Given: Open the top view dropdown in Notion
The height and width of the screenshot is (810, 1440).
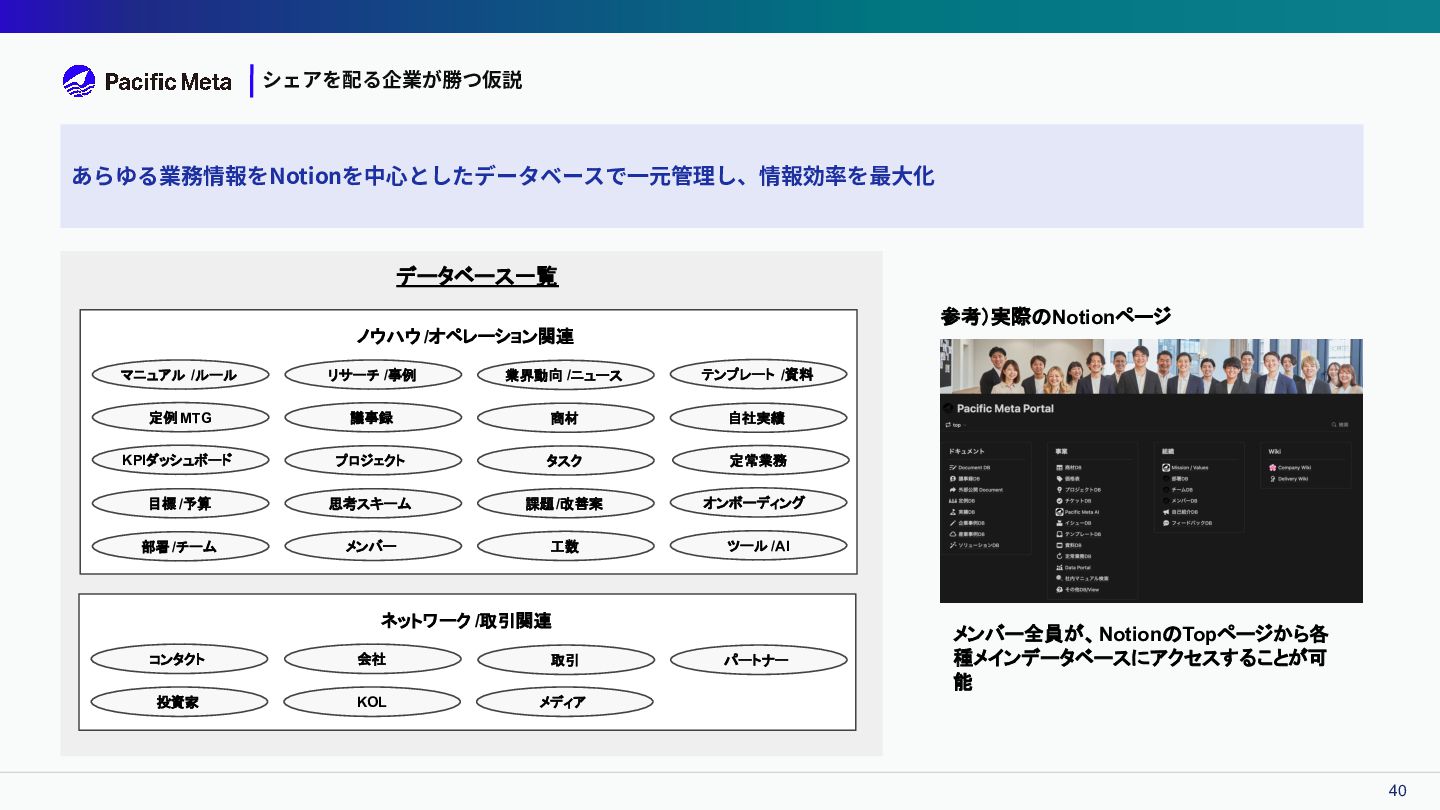Looking at the screenshot, I should tap(956, 425).
